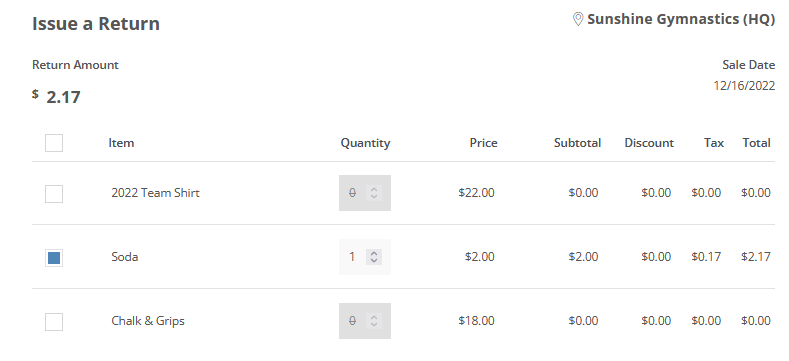Click the Sunshine Gymnastics (HQ) location label
This screenshot has width=789, height=361.
[681, 19]
